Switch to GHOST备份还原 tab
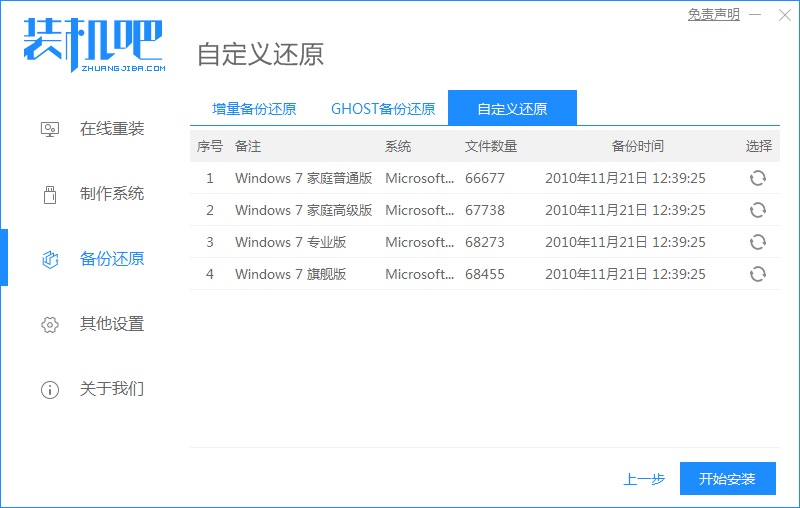Image resolution: width=800 pixels, height=508 pixels. (x=383, y=109)
